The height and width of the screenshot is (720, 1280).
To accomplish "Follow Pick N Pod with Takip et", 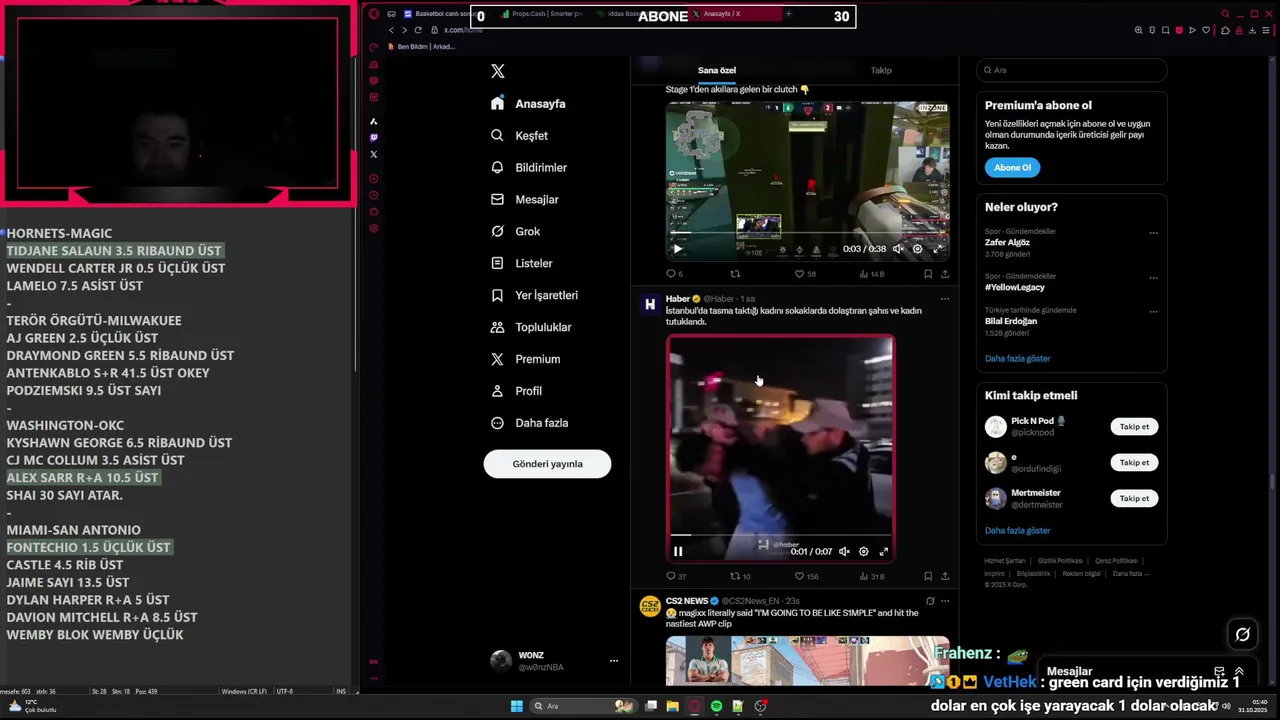I will tap(1134, 427).
